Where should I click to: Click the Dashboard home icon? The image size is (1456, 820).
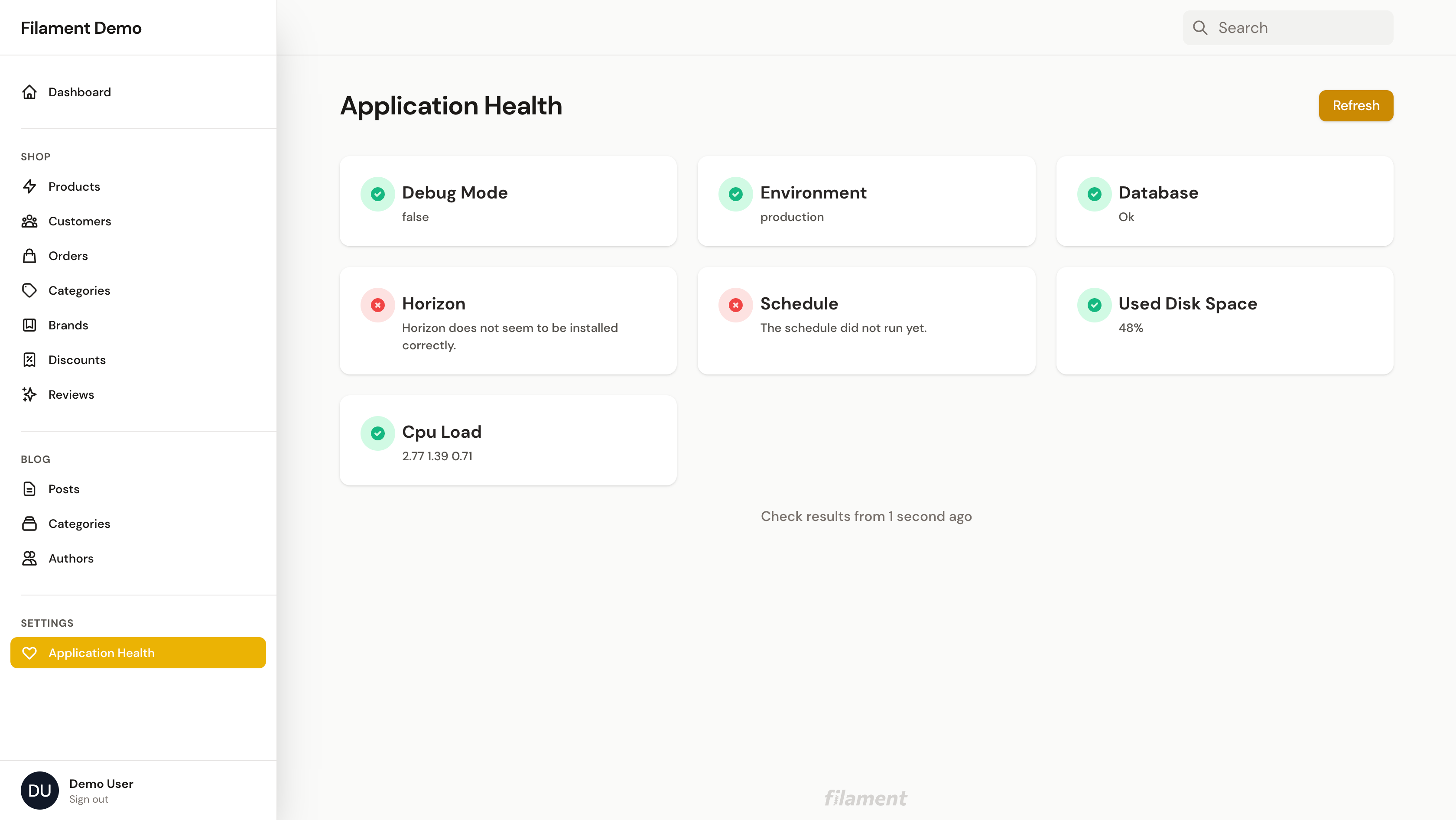(x=30, y=91)
